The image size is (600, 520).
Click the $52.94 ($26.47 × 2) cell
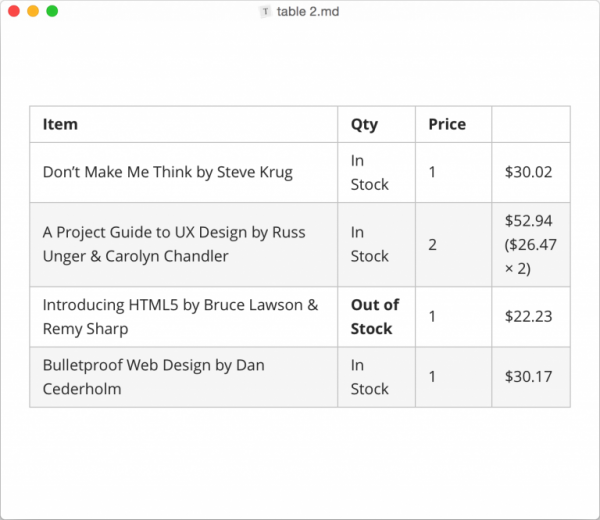click(531, 245)
